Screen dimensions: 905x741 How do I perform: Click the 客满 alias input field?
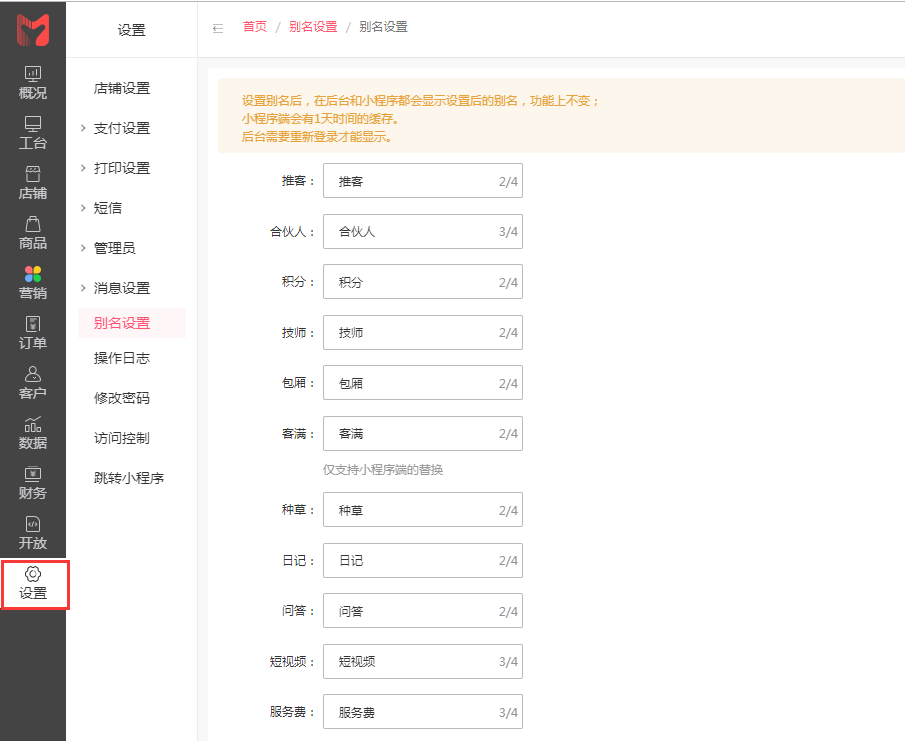point(422,433)
